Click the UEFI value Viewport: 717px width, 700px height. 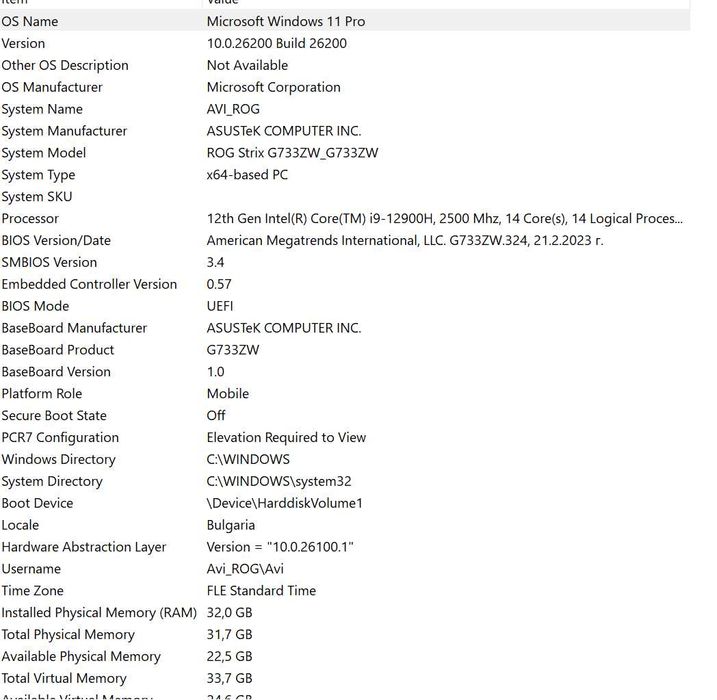(220, 306)
